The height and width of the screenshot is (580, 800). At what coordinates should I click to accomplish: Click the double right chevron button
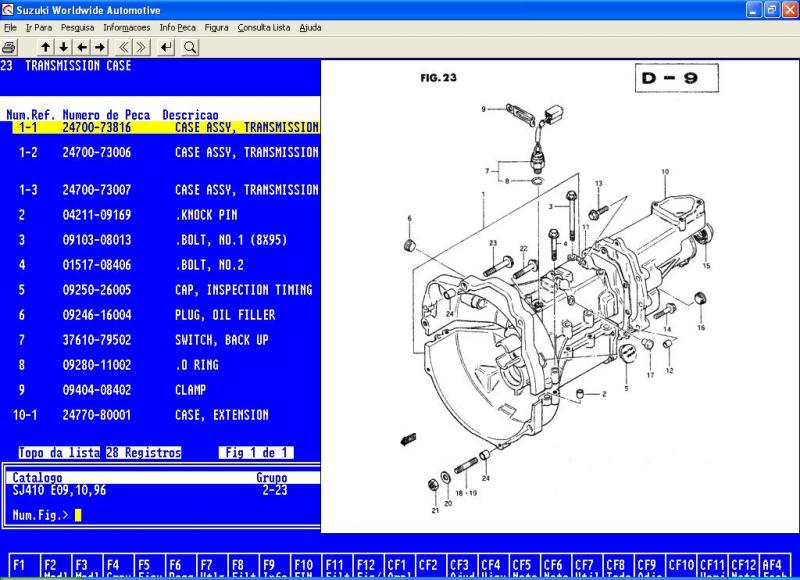142,47
